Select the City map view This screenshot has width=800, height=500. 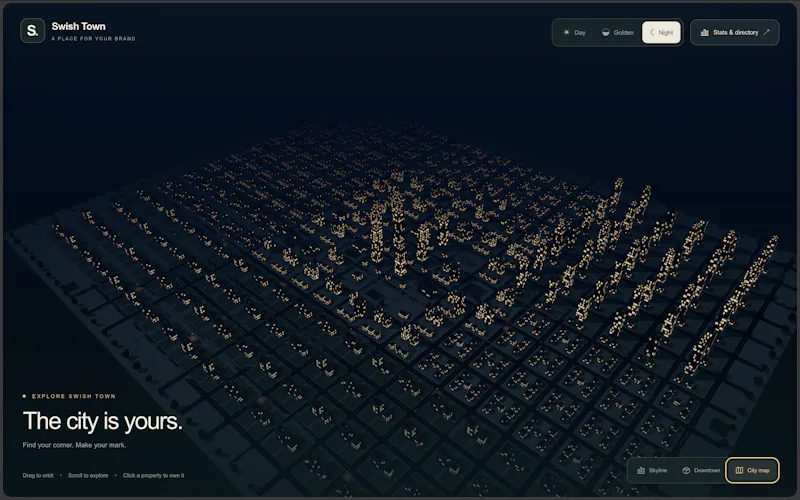753,470
